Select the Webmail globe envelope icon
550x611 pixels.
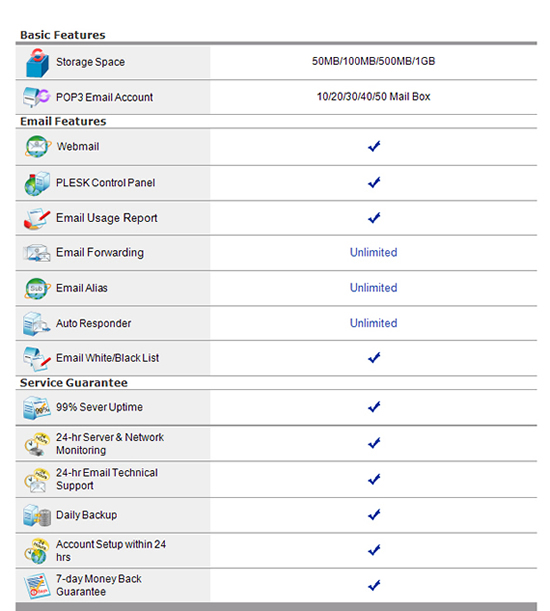click(x=37, y=147)
